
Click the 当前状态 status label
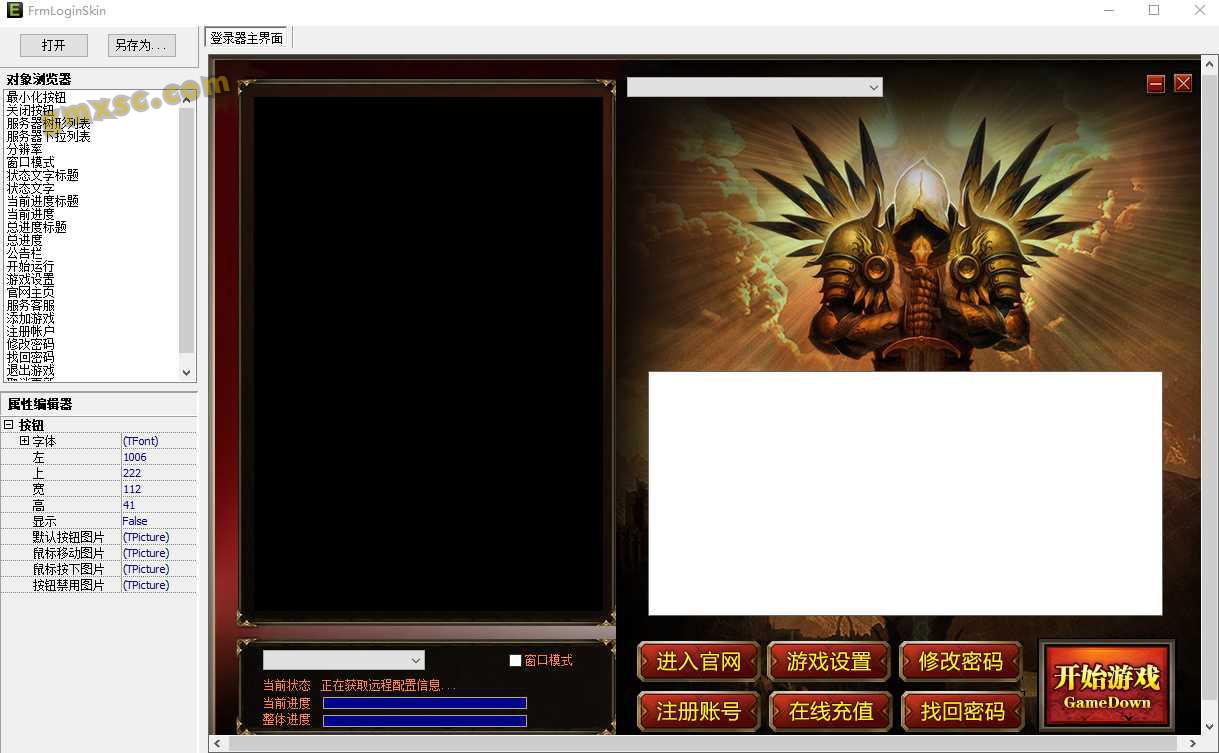click(287, 686)
